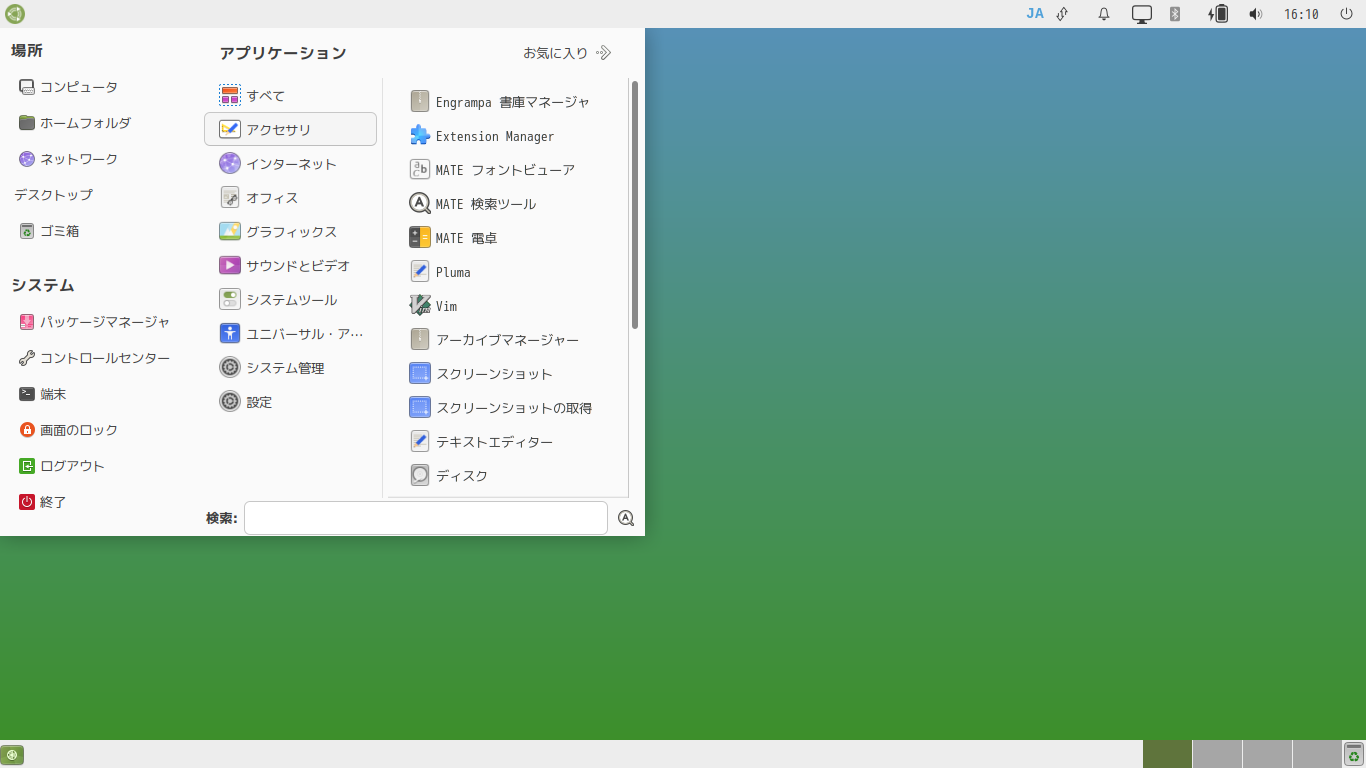Viewport: 1366px width, 768px height.
Task: Open the ホームフォルダ home folder
Action: [x=75, y=123]
